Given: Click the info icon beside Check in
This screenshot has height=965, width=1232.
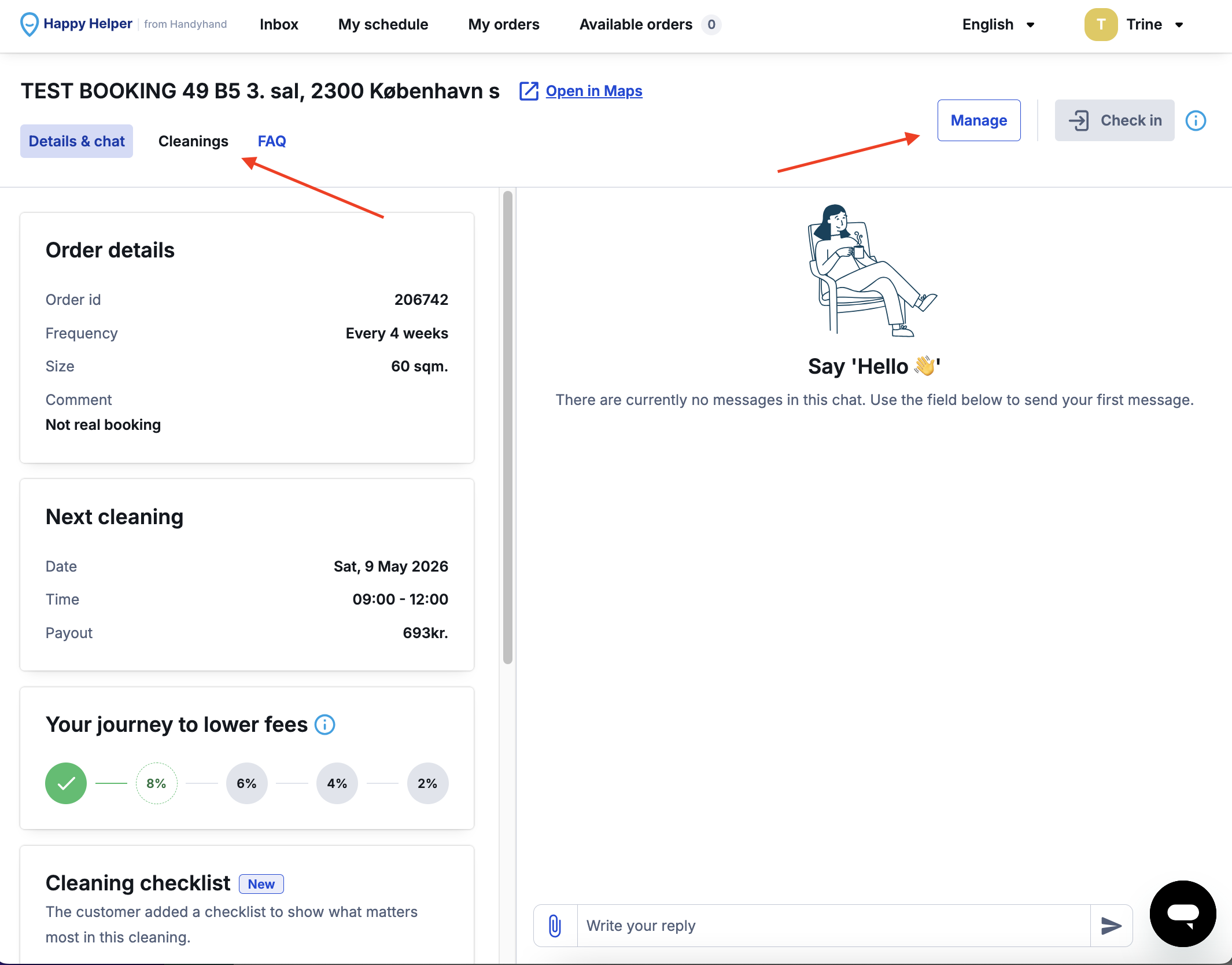Looking at the screenshot, I should 1196,120.
